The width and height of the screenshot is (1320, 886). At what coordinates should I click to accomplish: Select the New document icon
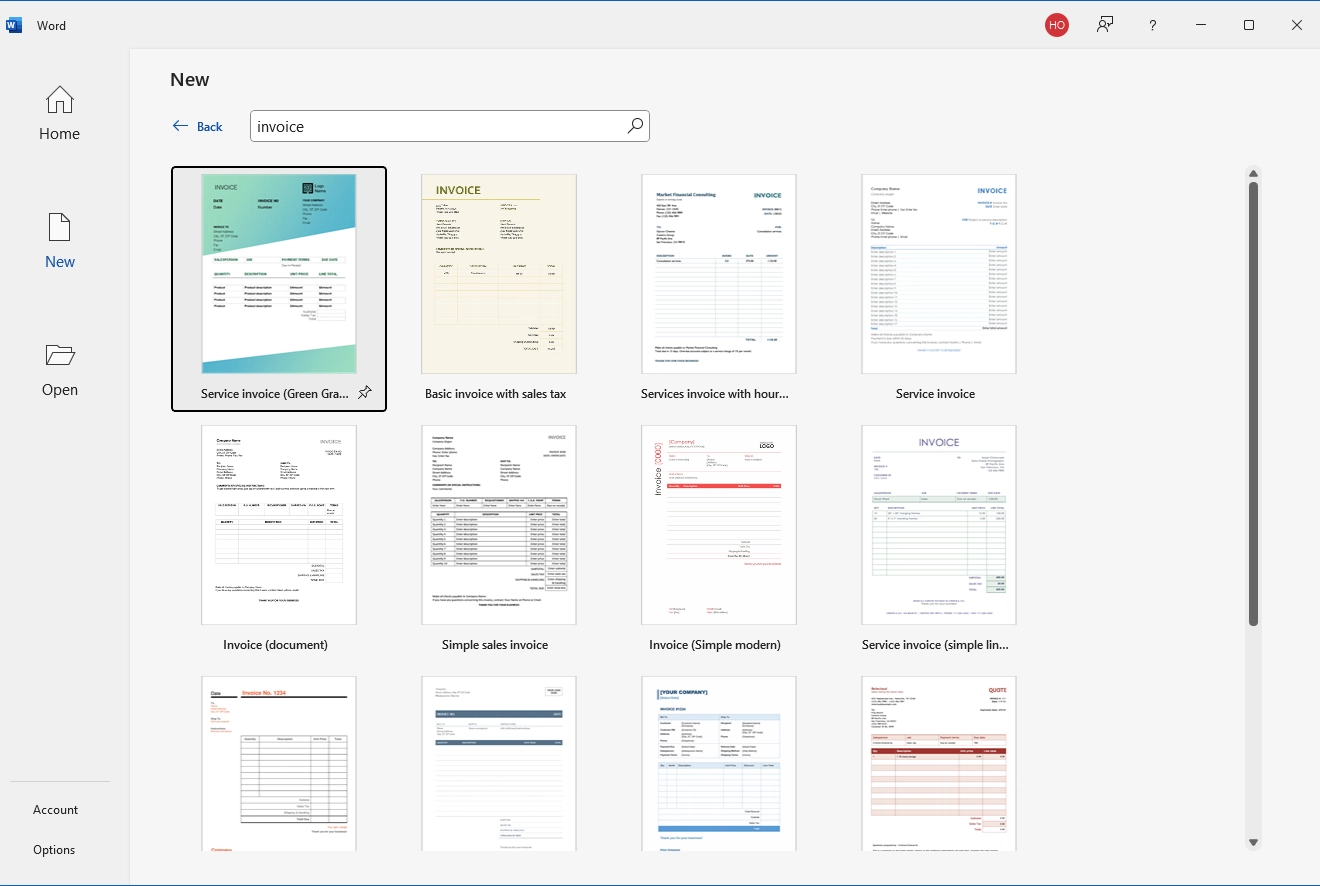click(x=59, y=228)
